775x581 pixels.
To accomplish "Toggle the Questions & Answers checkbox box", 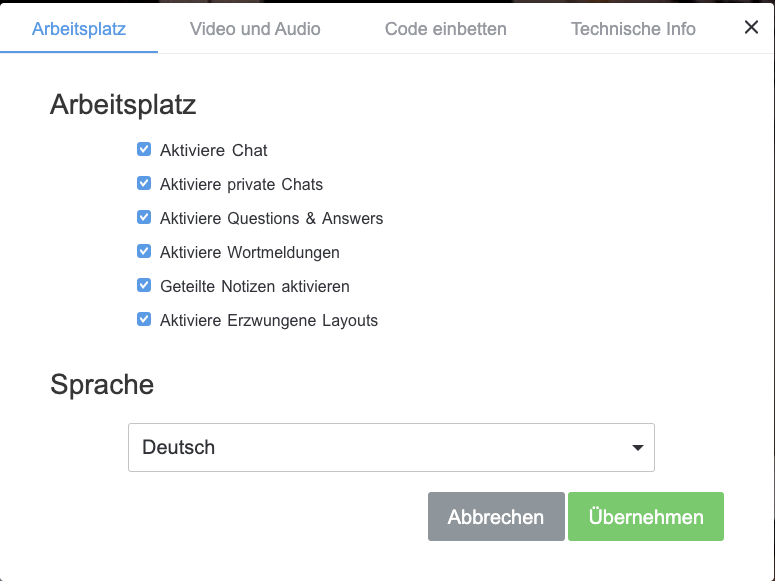I will click(x=144, y=218).
